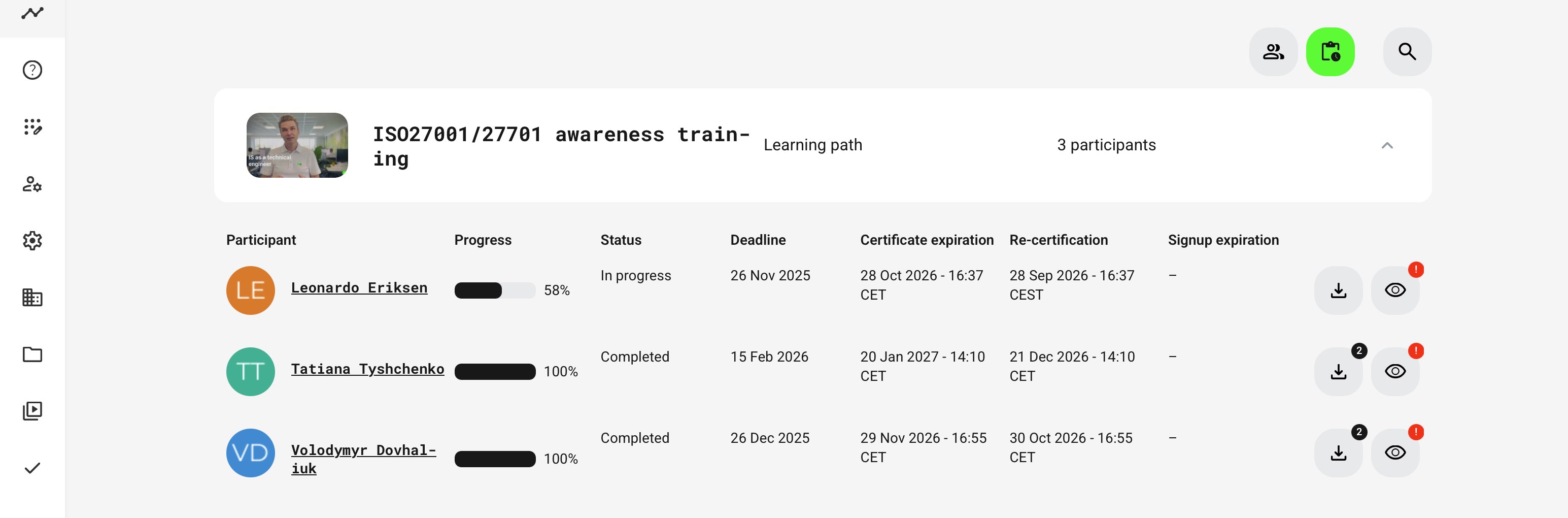The image size is (1568, 518).
Task: Download Leonardo Eriksen's report
Action: [1338, 290]
